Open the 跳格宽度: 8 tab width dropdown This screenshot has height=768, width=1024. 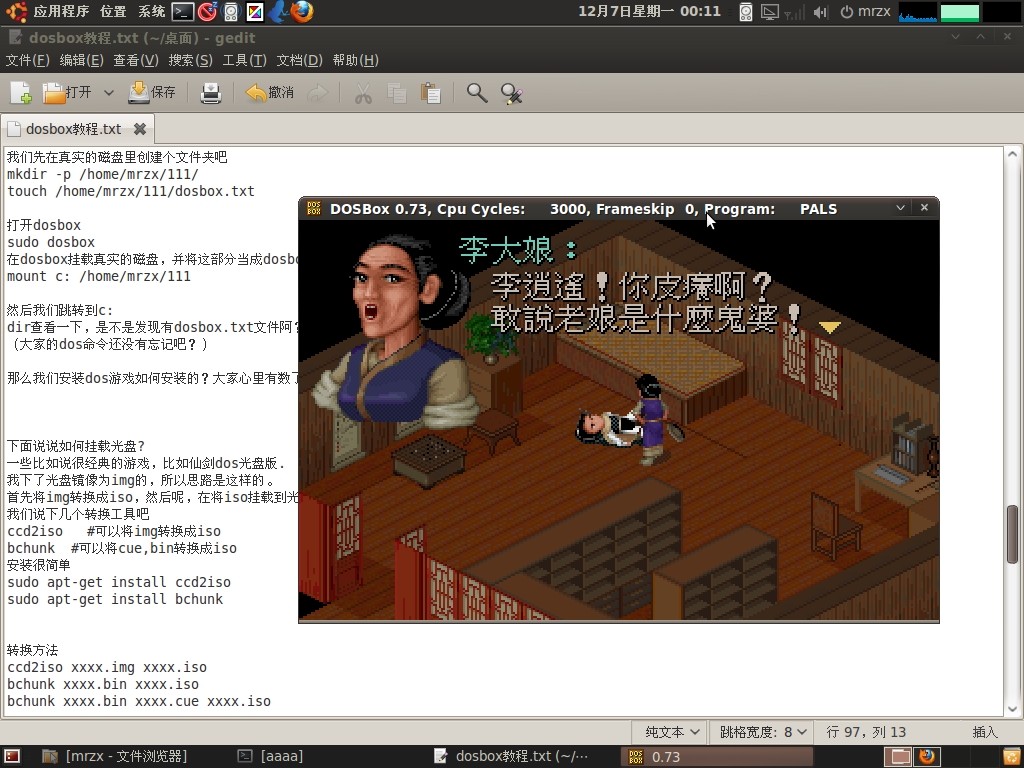[761, 732]
